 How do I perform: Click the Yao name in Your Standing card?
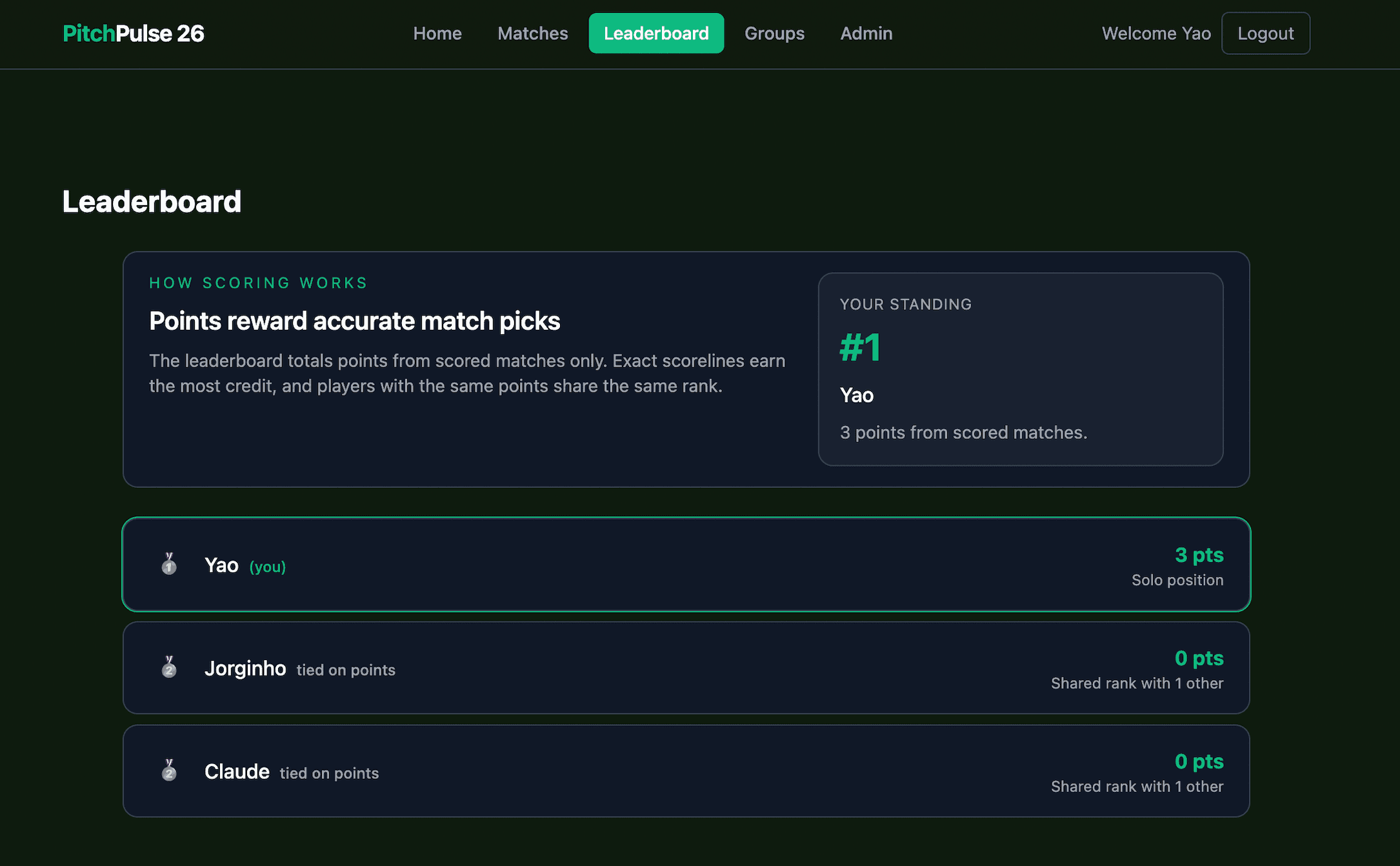coord(857,395)
